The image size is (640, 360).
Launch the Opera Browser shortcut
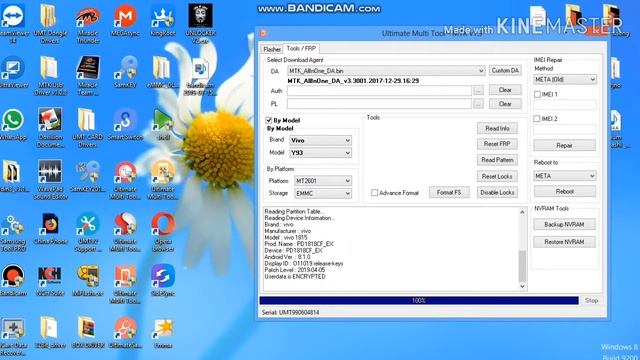162,233
